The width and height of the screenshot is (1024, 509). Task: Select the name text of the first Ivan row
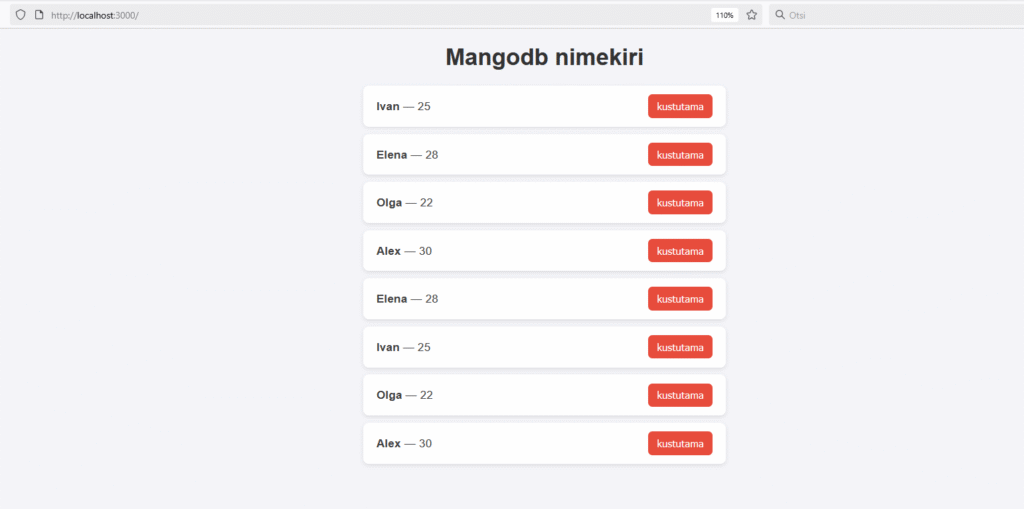pos(388,107)
